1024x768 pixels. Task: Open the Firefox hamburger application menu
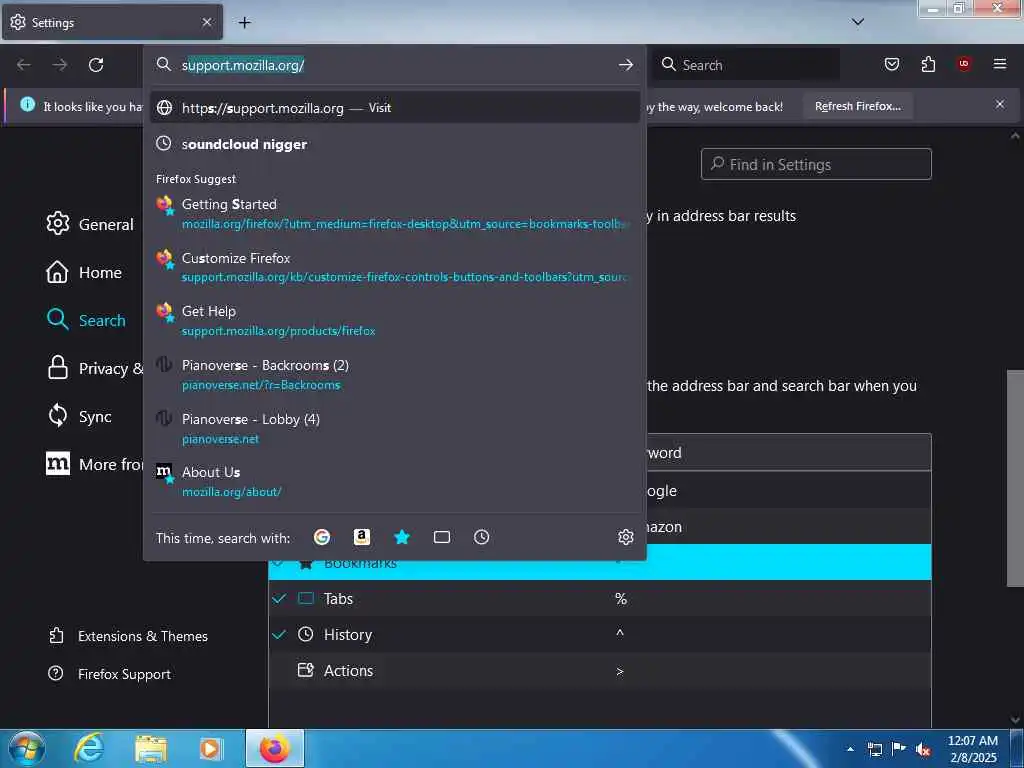(999, 64)
